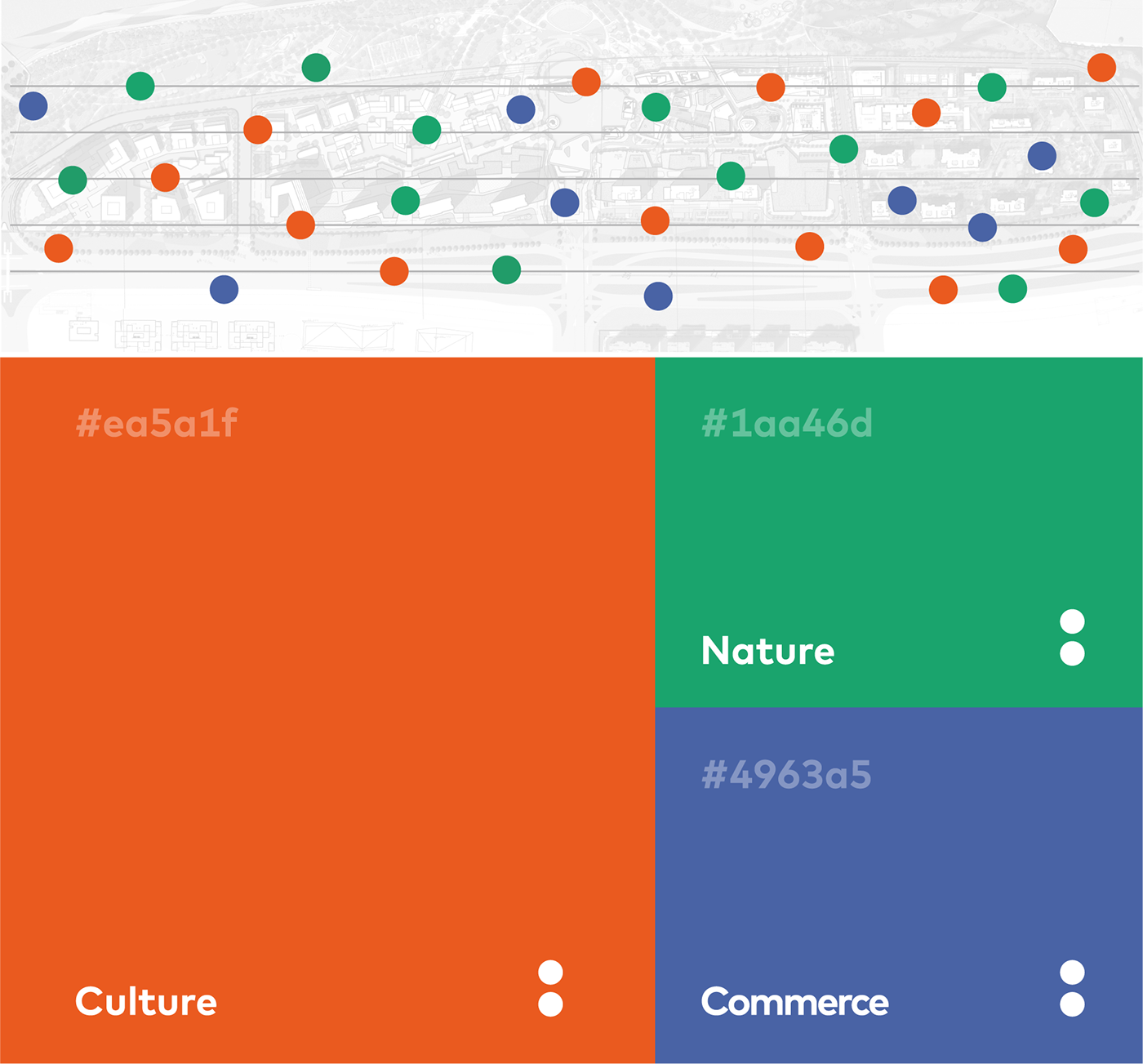The width and height of the screenshot is (1143, 1064).
Task: Click the #4963a5 hex code label
Action: [x=786, y=775]
